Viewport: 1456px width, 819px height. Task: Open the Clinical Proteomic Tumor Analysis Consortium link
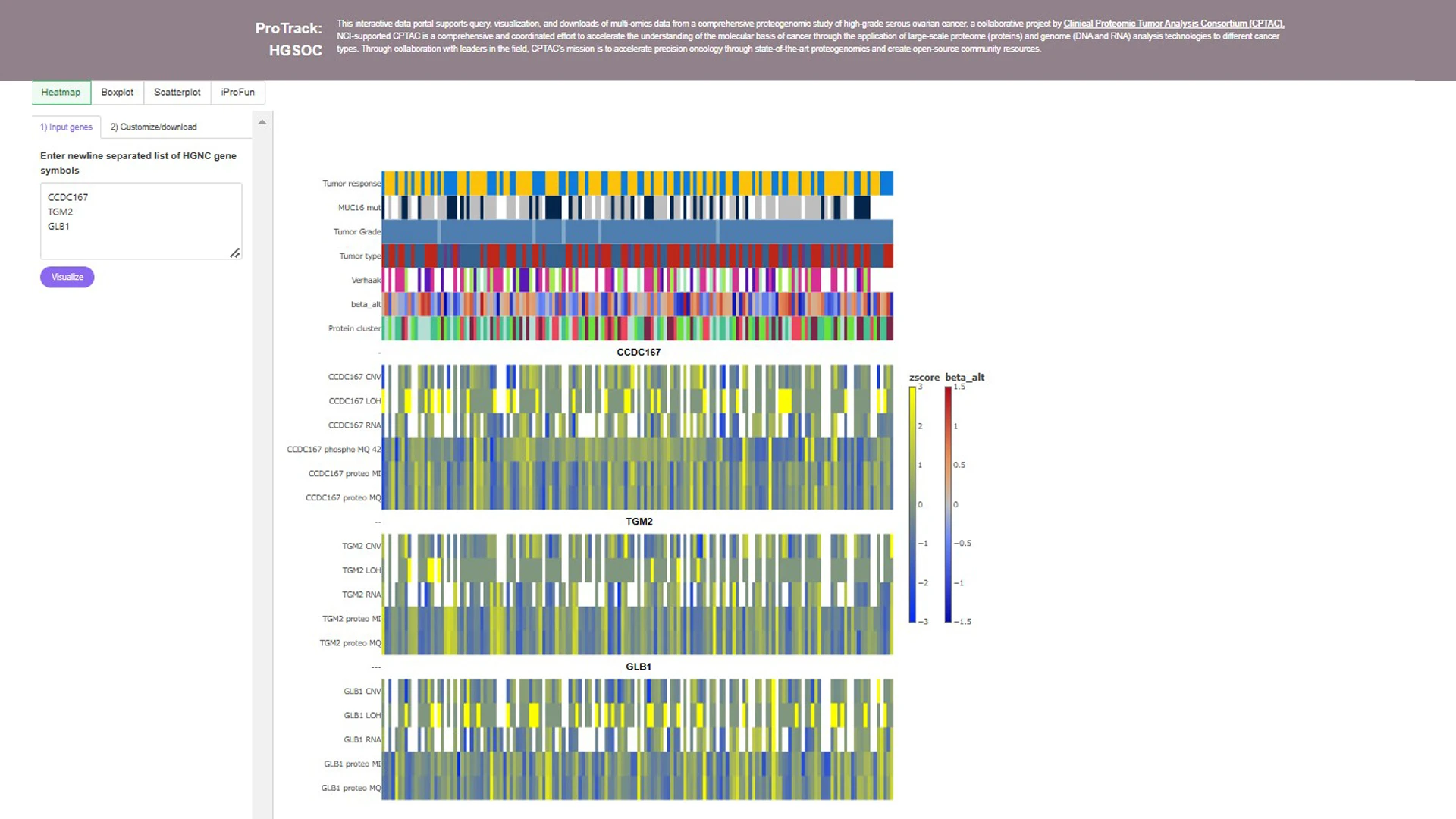[x=1173, y=24]
